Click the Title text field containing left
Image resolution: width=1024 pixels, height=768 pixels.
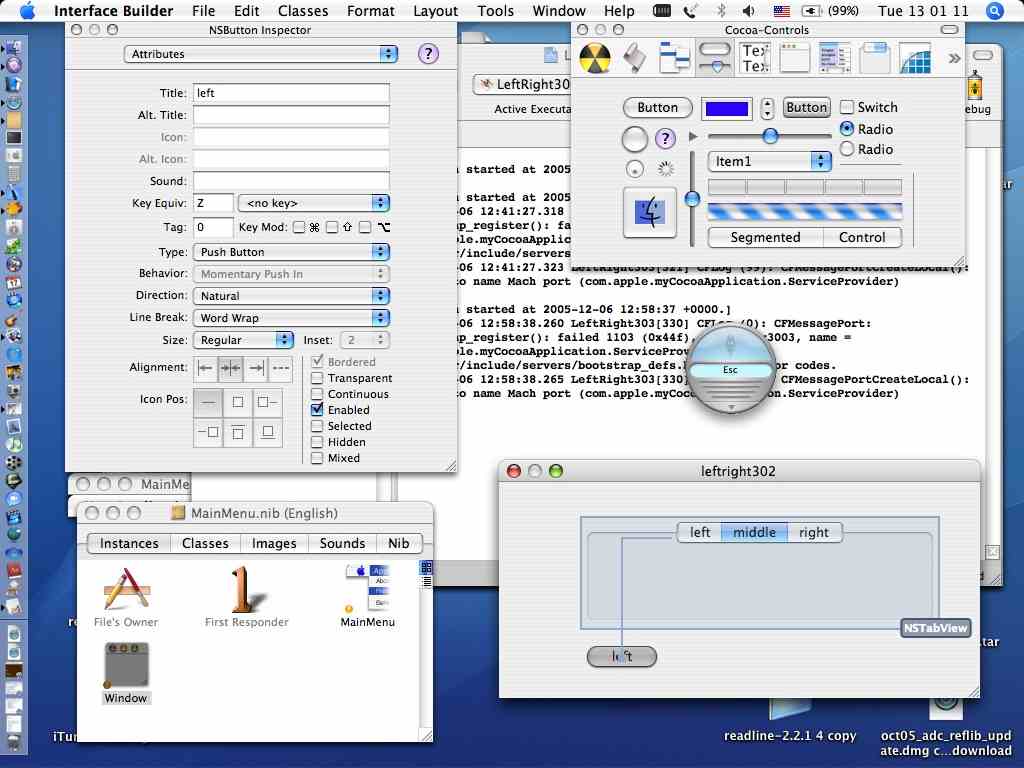291,93
